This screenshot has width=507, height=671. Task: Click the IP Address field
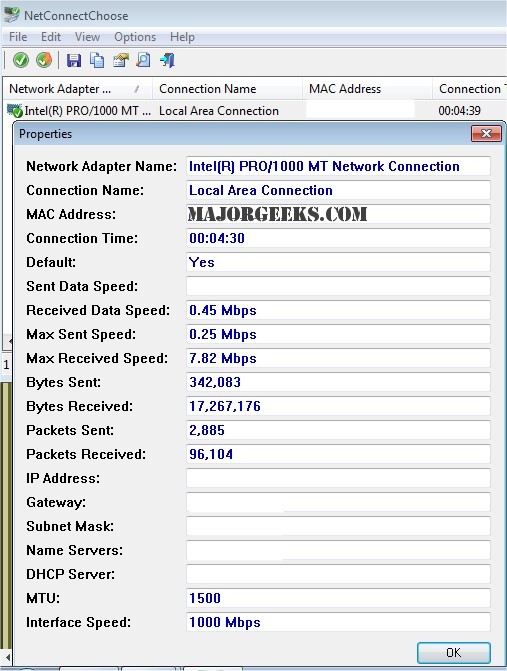pyautogui.click(x=338, y=478)
